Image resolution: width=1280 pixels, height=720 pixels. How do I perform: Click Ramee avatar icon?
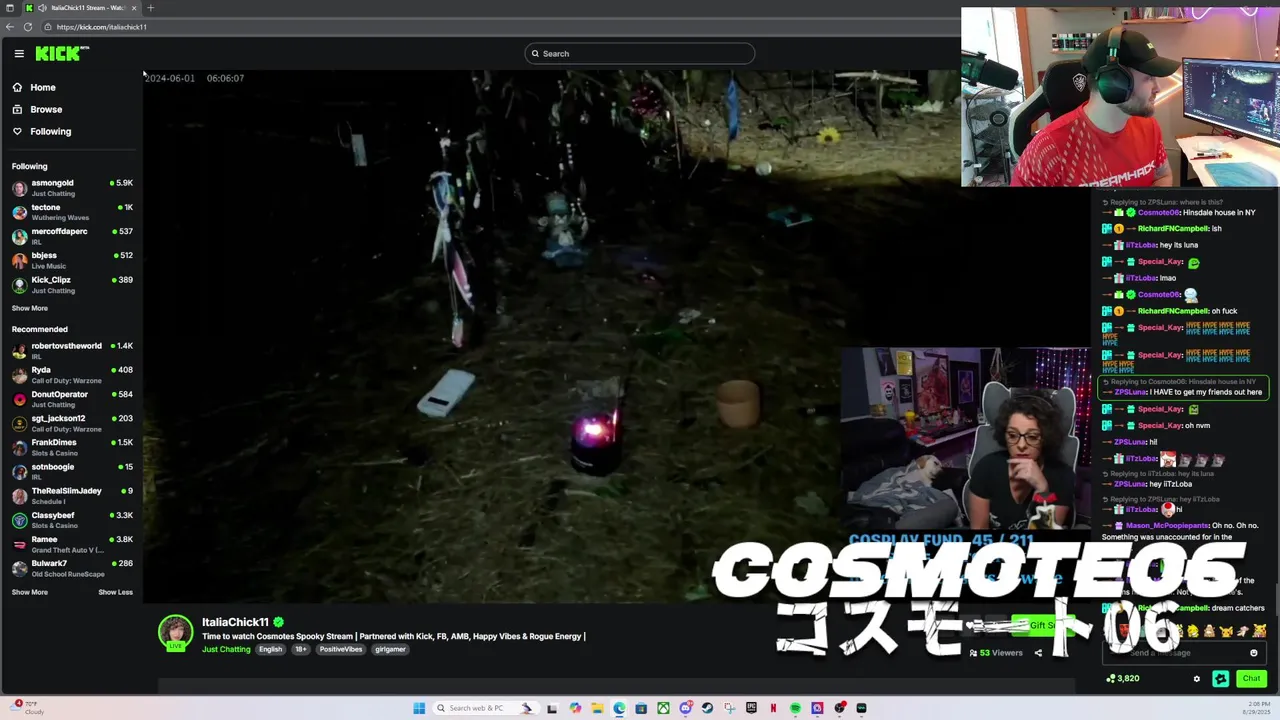pyautogui.click(x=20, y=544)
